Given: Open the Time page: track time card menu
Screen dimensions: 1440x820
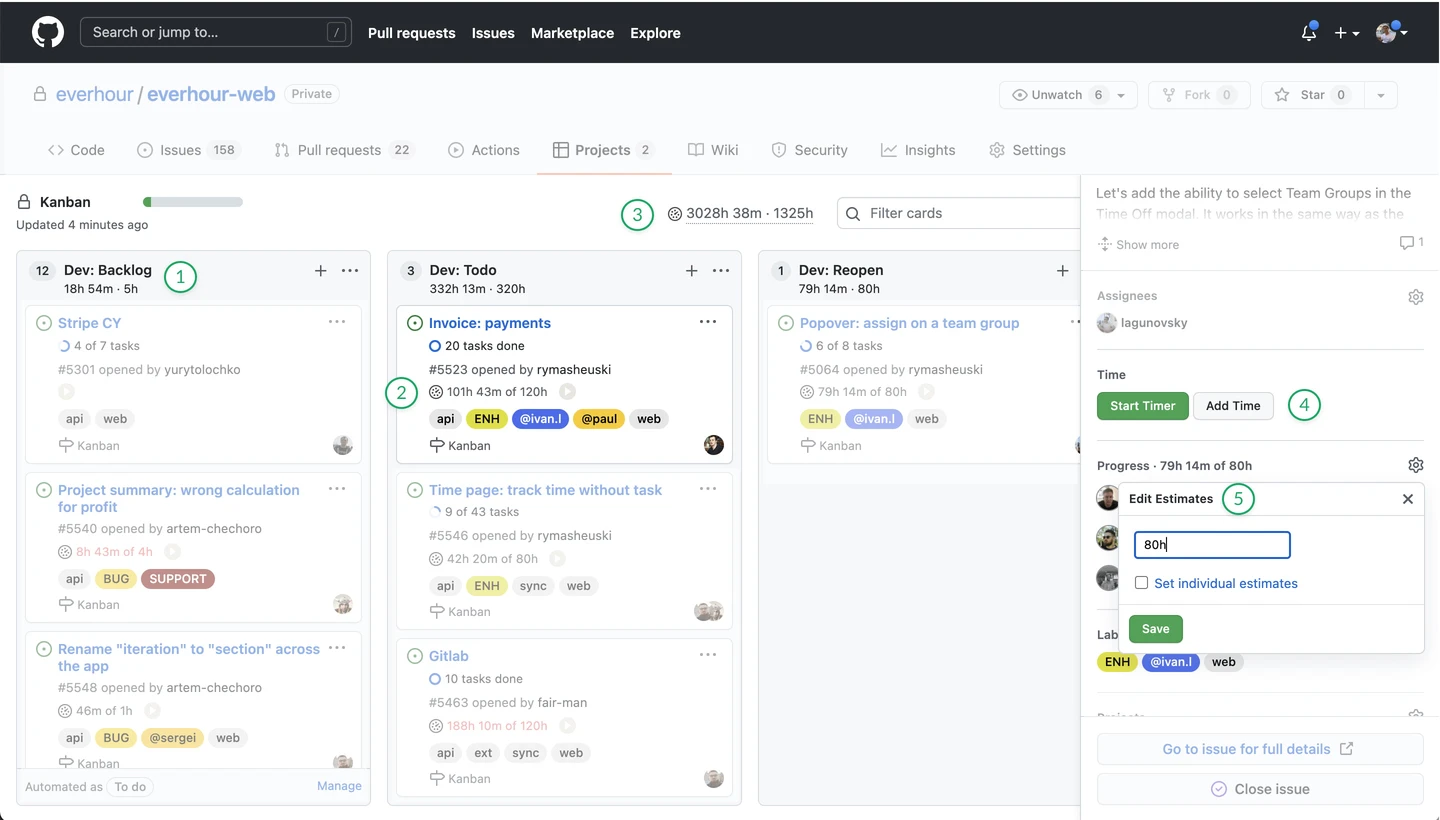Looking at the screenshot, I should [x=708, y=489].
